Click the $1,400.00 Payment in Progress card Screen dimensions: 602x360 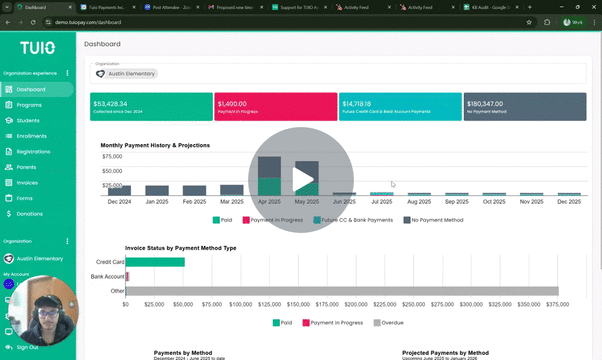pyautogui.click(x=276, y=107)
